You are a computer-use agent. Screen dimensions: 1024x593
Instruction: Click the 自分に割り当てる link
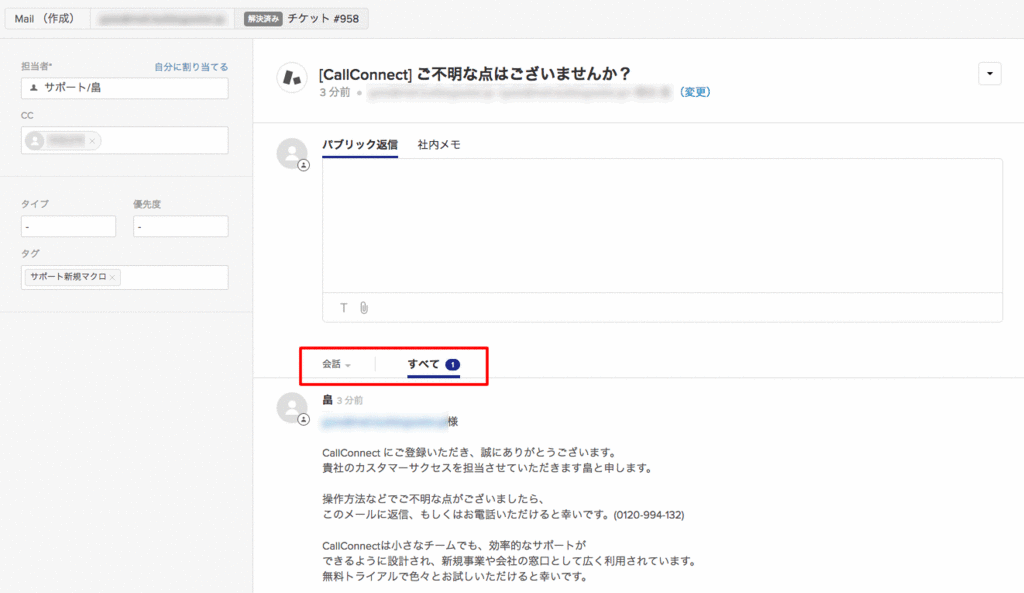(x=191, y=67)
